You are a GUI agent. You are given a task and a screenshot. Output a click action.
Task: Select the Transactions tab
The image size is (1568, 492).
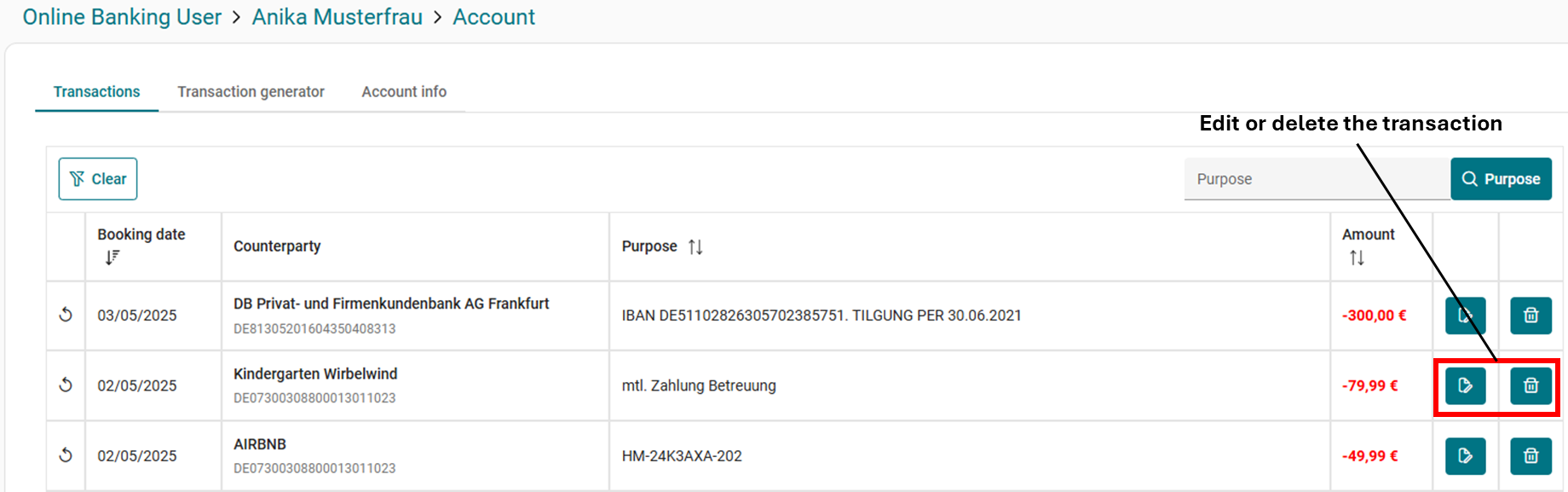[x=96, y=92]
